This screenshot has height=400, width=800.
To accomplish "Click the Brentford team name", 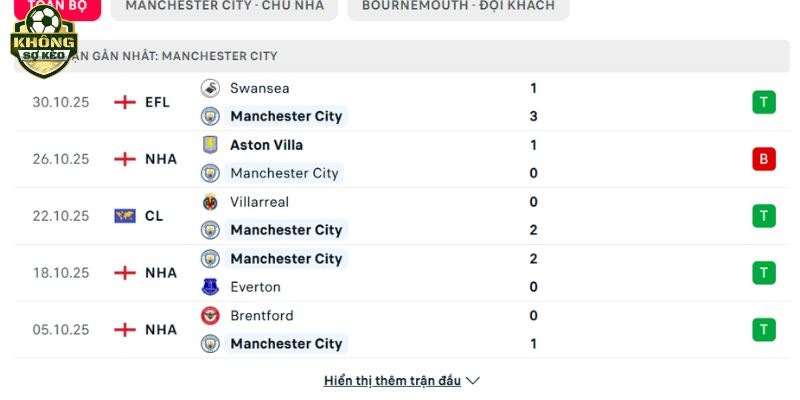I will [x=261, y=316].
